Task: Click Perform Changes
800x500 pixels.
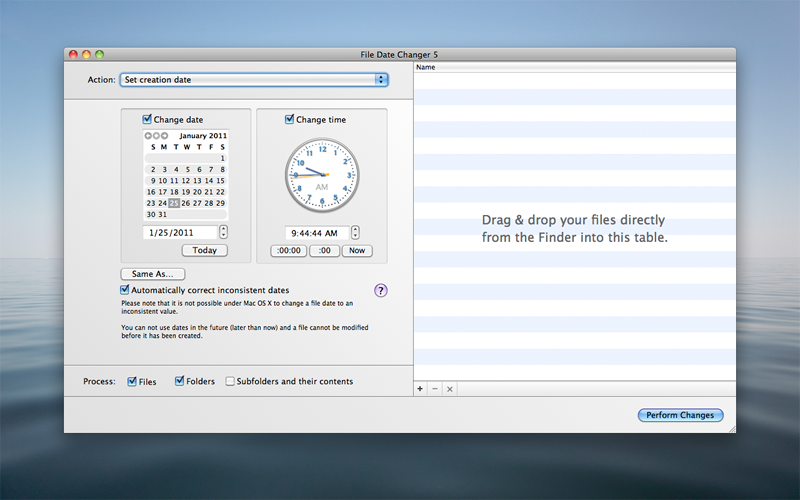Action: point(680,415)
